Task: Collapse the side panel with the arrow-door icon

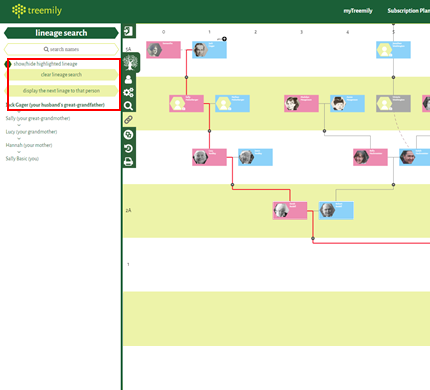Action: (x=128, y=31)
